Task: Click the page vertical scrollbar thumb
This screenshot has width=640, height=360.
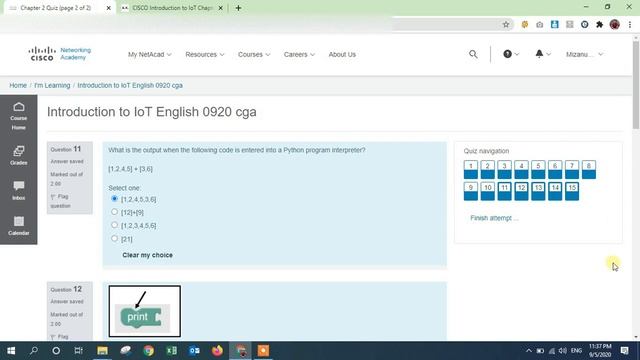Action: (636, 85)
